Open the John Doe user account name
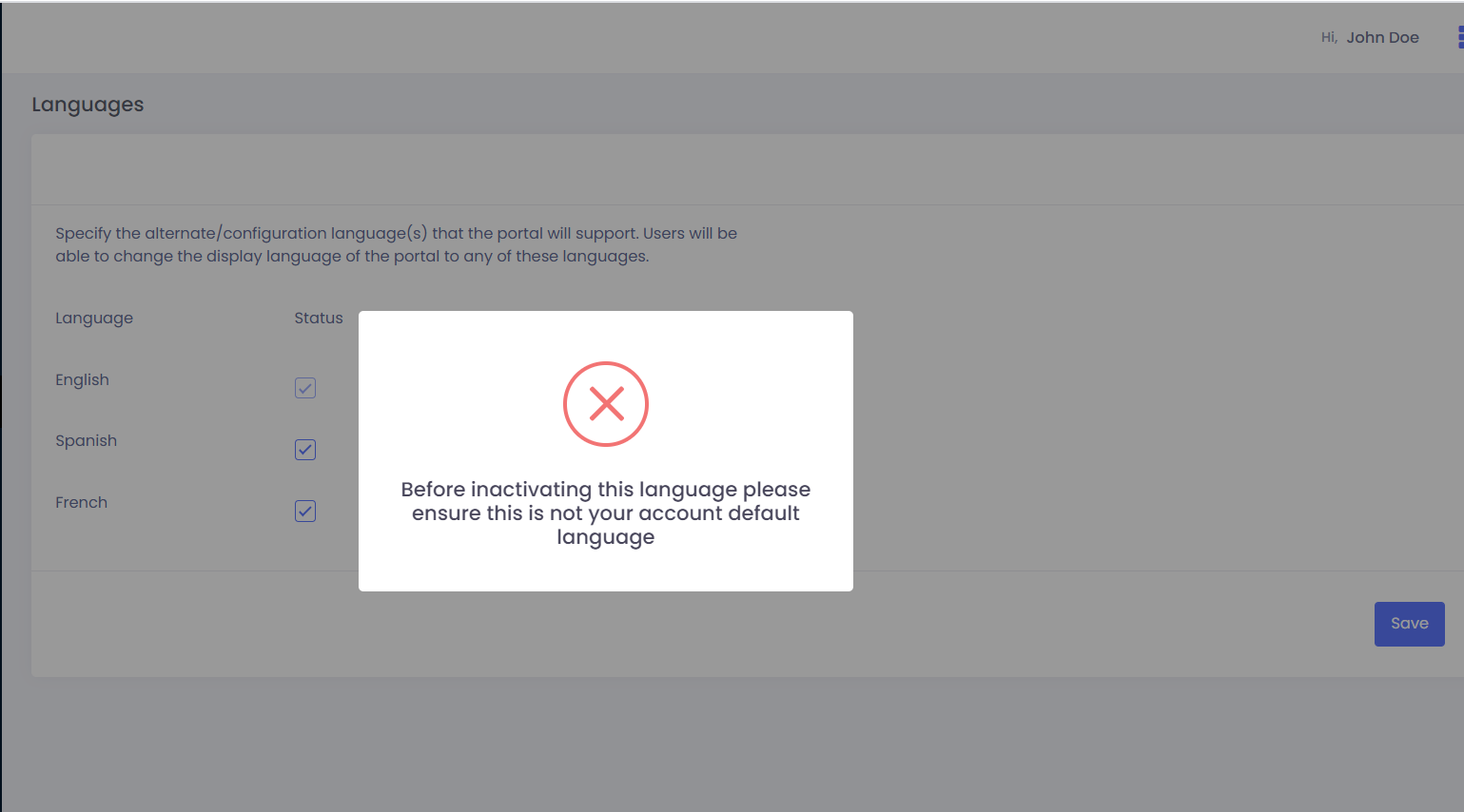 [1382, 37]
